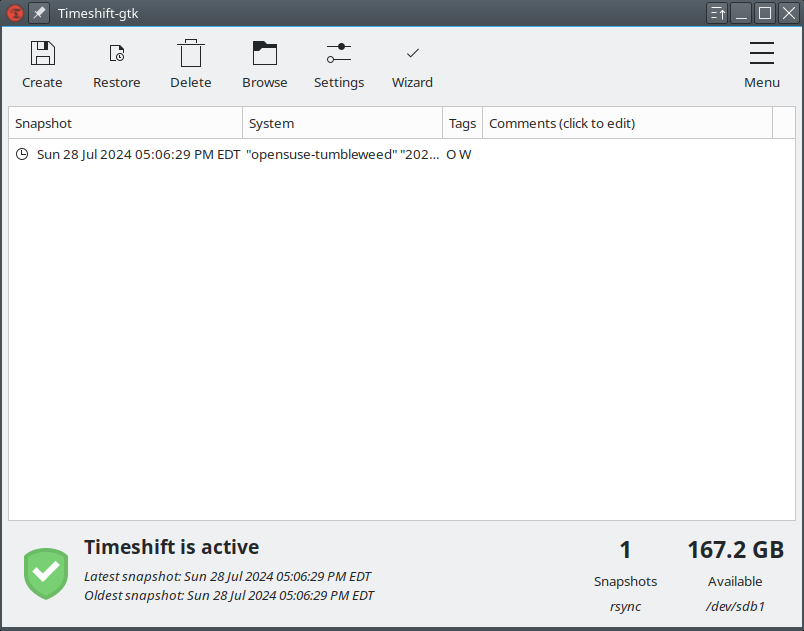This screenshot has height=631, width=804.
Task: Click the Latest snapshot status line
Action: pos(228,577)
